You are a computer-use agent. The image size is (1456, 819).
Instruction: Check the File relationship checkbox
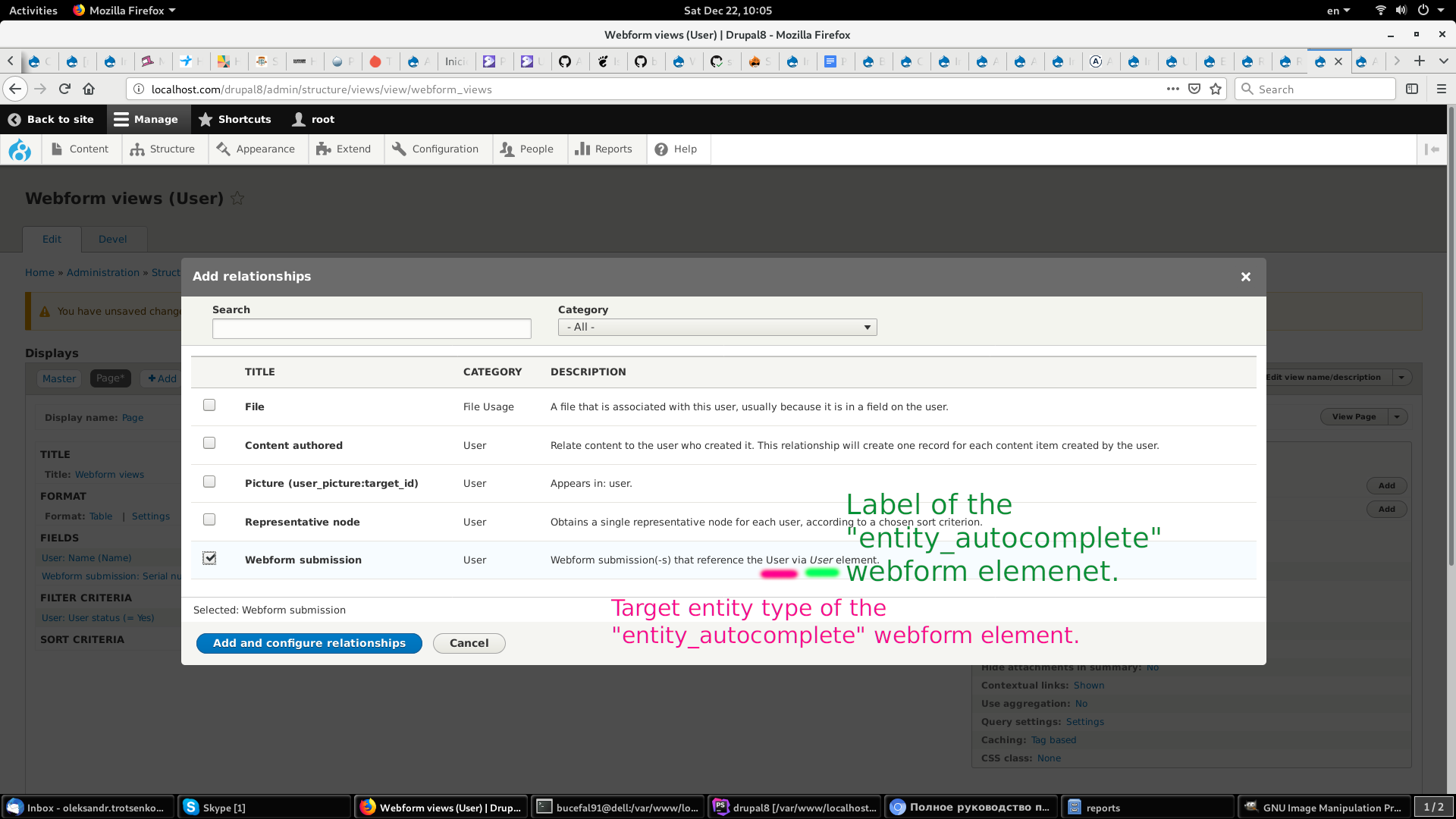click(209, 405)
